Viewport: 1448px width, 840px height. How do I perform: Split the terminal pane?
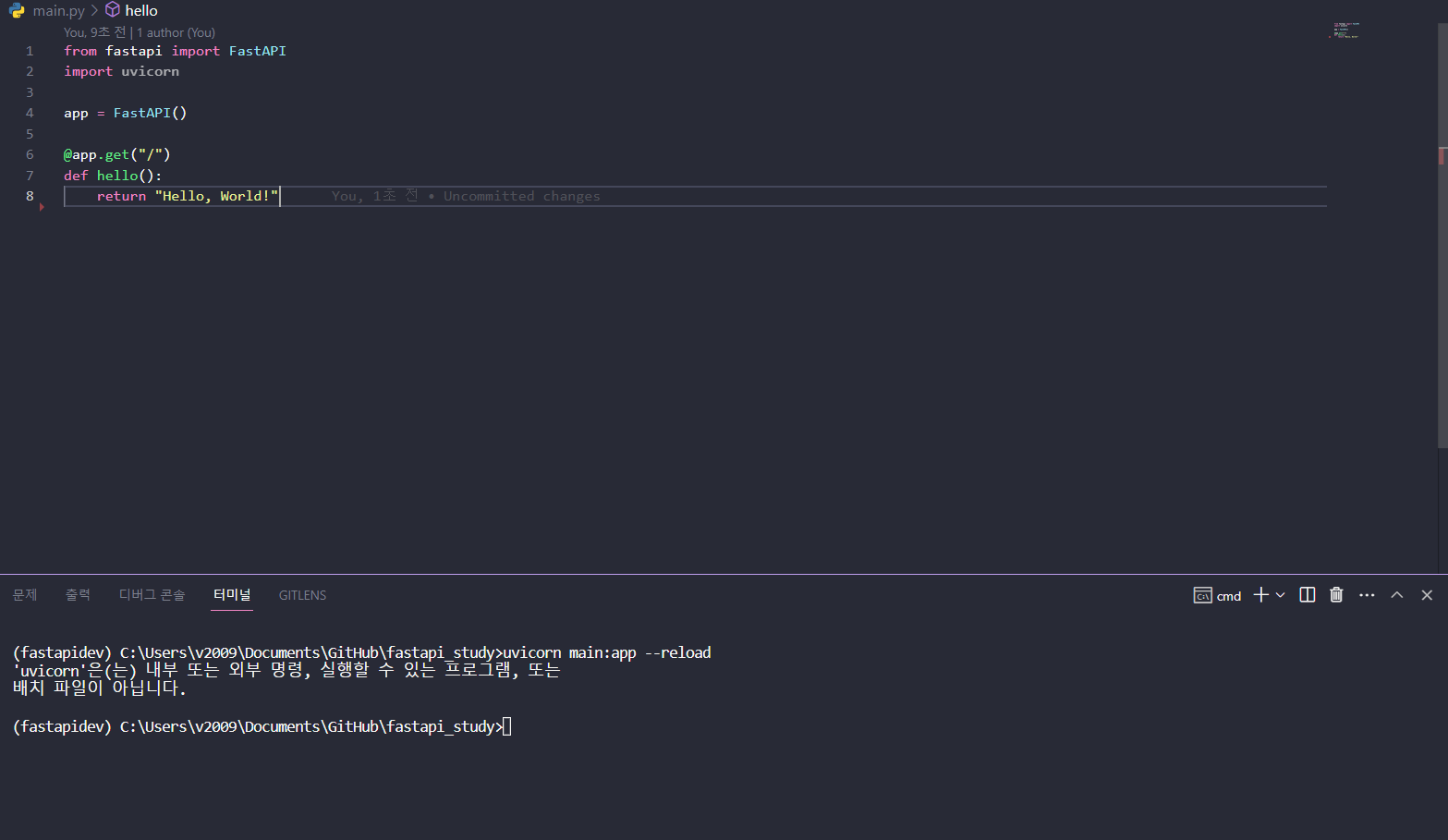point(1306,595)
